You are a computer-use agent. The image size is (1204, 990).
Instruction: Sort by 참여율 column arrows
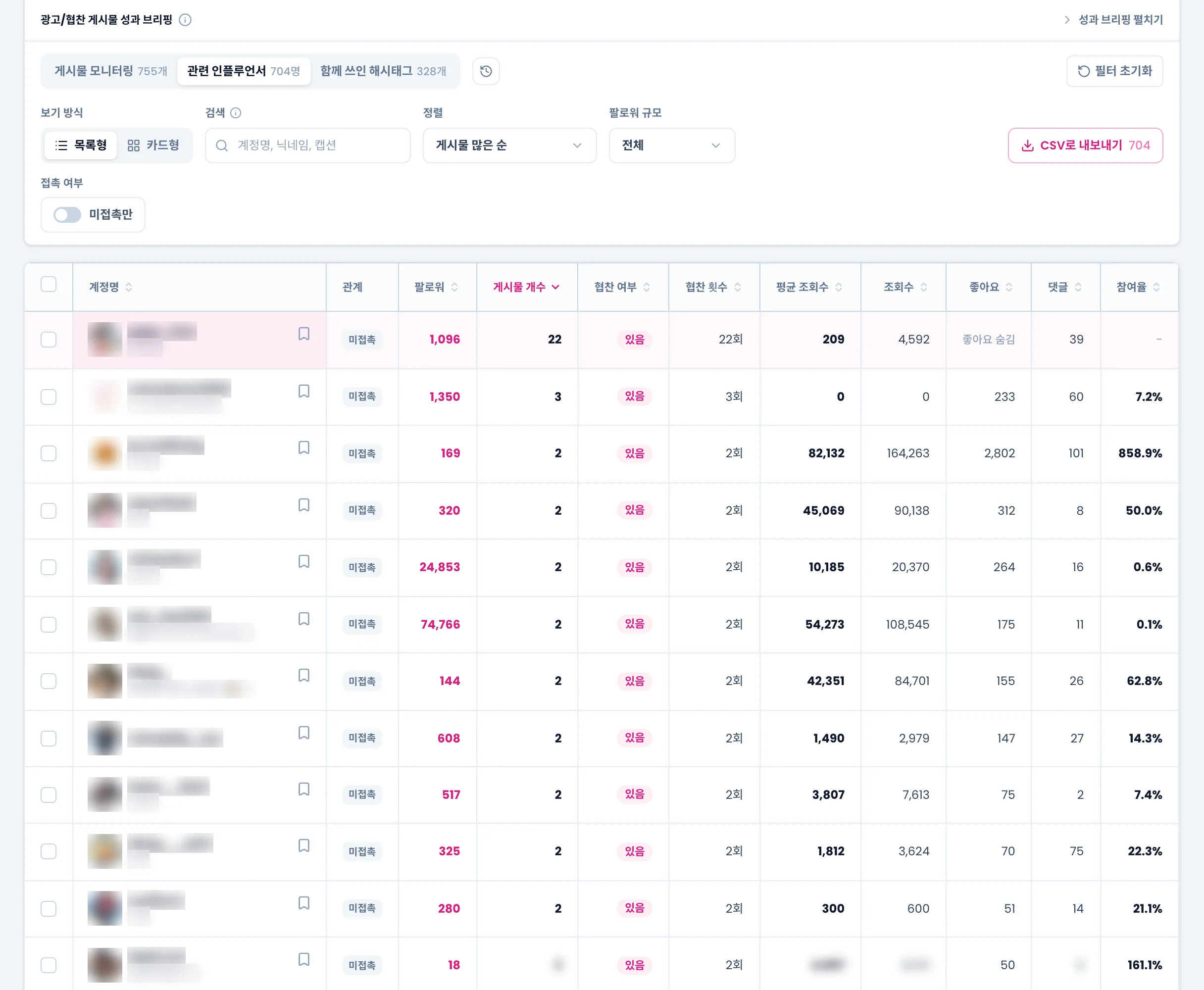[x=1156, y=287]
